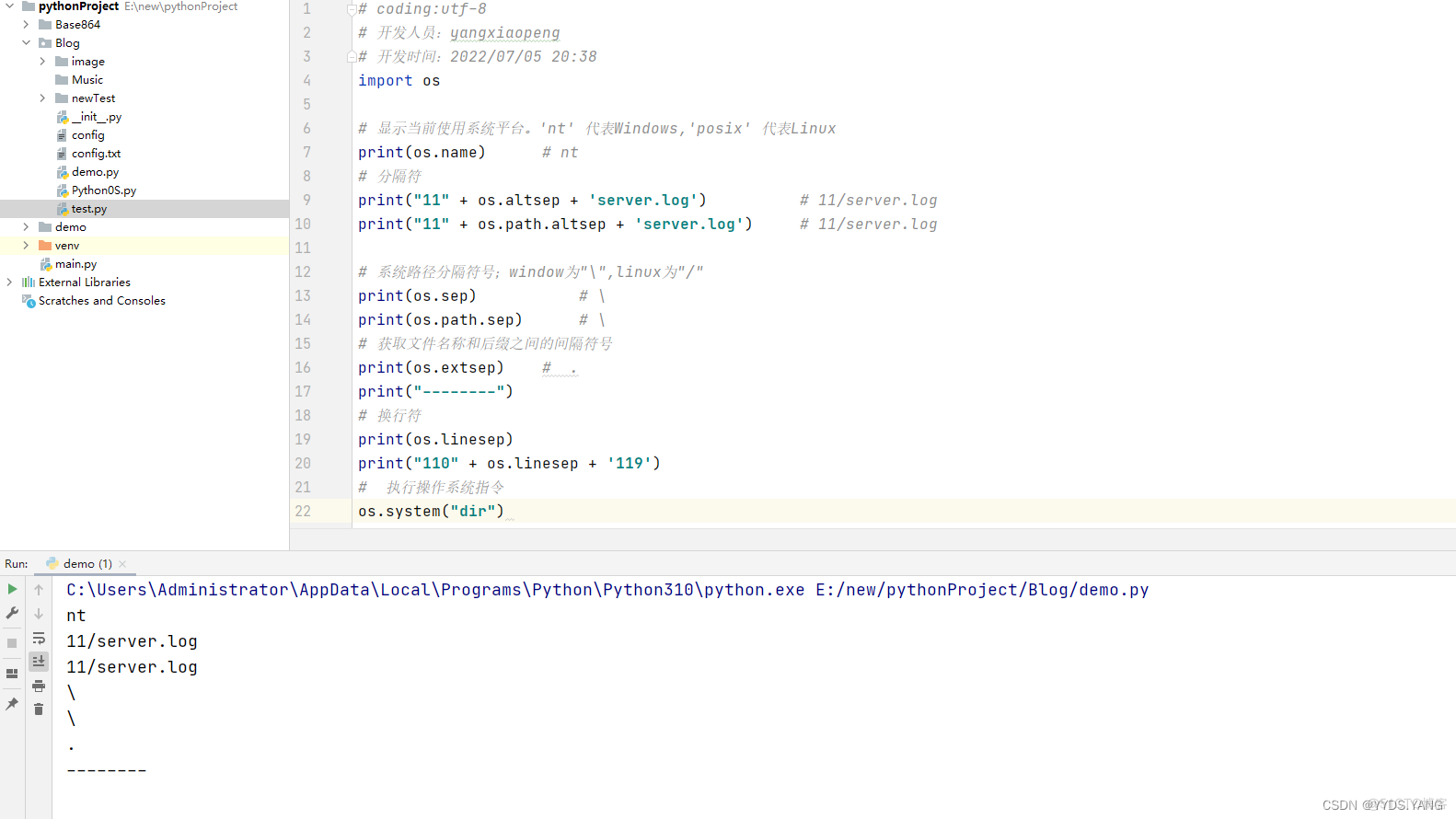Click the Scratches and Consoles icon
1456x819 pixels.
pos(29,301)
